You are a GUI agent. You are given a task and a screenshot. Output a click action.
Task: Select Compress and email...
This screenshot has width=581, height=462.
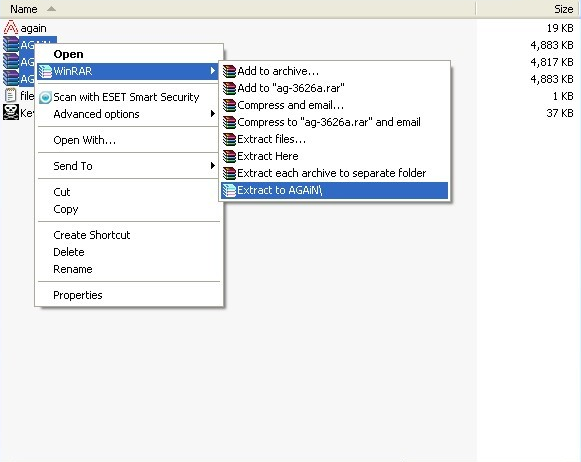[x=335, y=105]
